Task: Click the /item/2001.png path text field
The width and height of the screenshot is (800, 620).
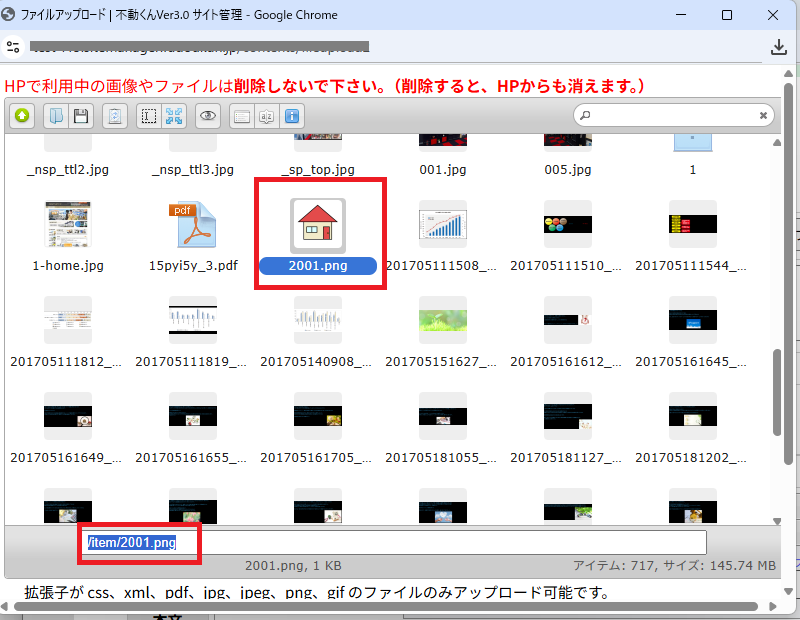Action: click(395, 542)
